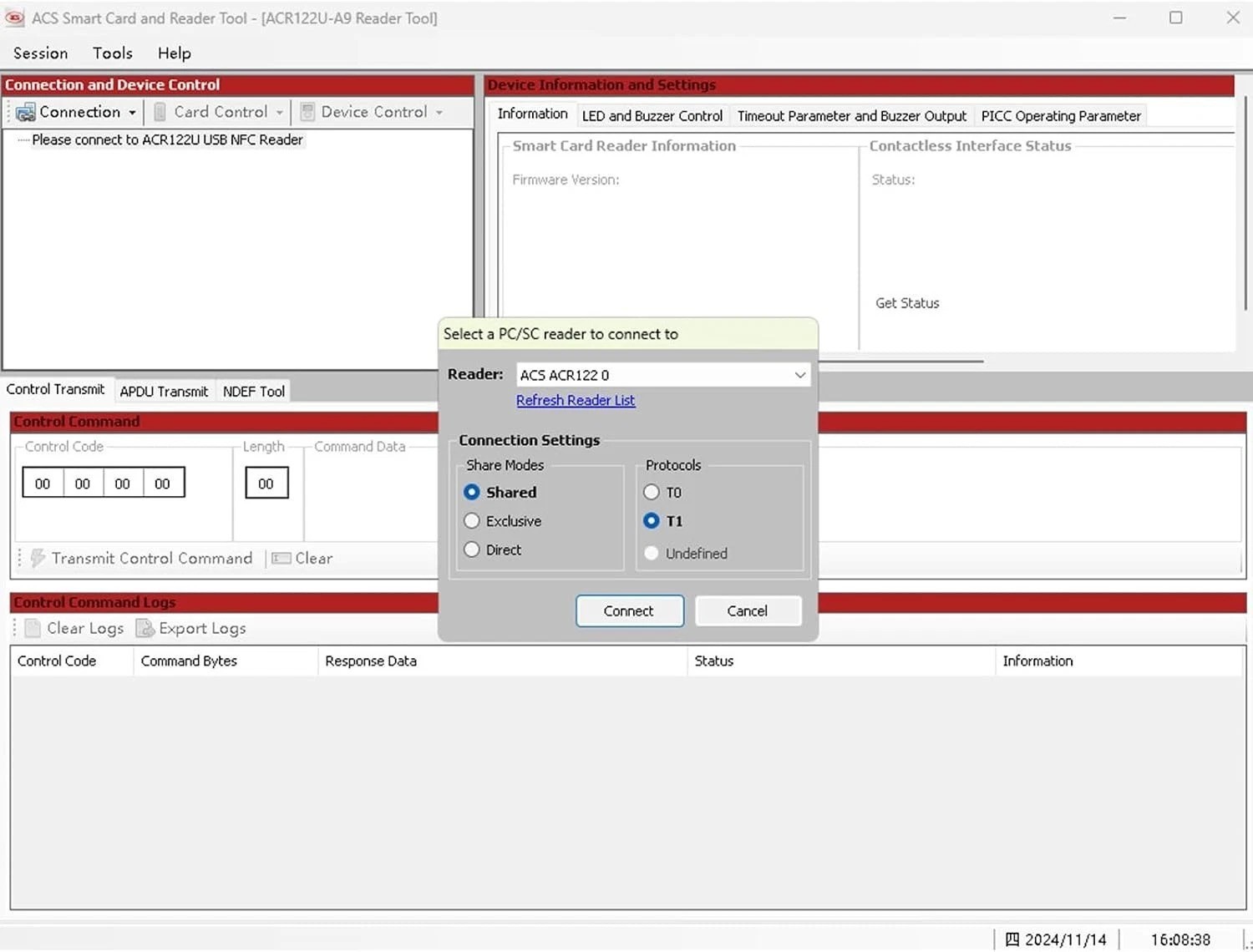
Task: Choose the T1 protocol
Action: 652,521
